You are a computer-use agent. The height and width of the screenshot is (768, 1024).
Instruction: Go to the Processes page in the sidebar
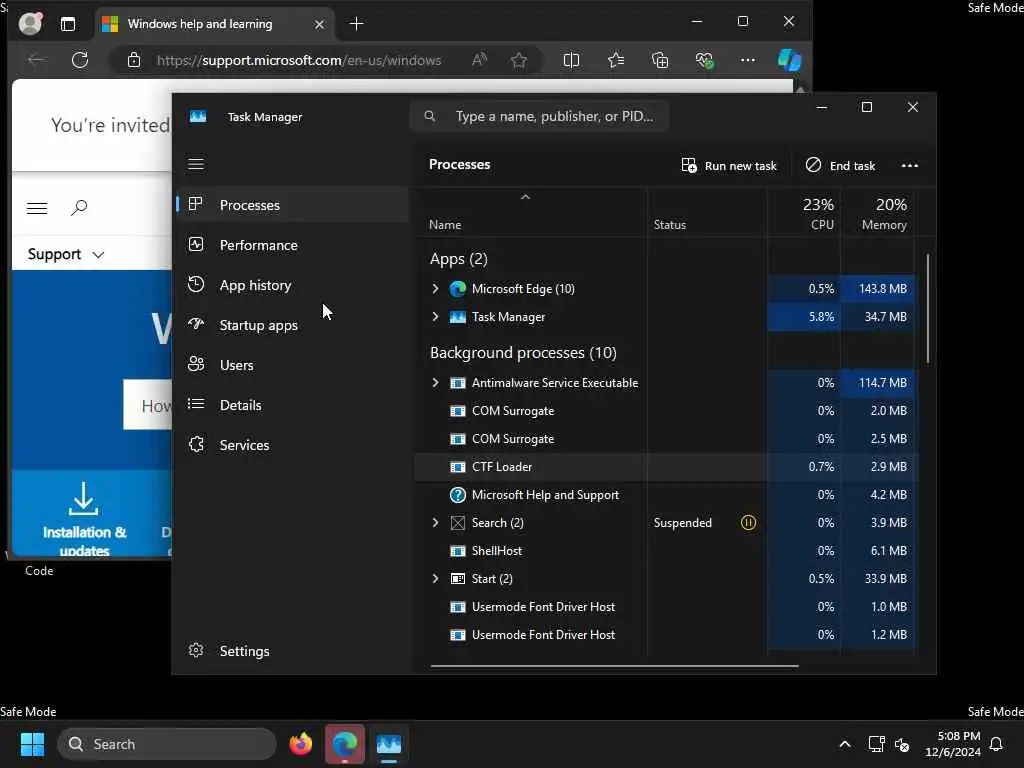coord(293,204)
